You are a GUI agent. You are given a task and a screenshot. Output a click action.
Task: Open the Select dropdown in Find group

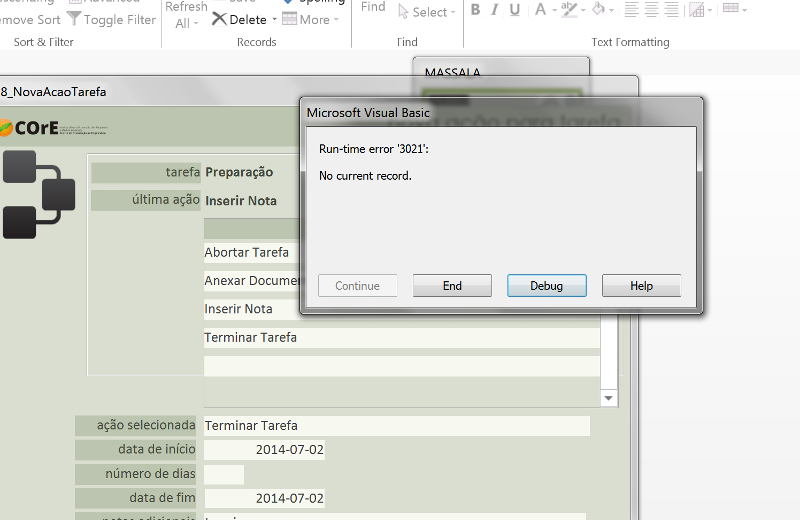[x=427, y=12]
